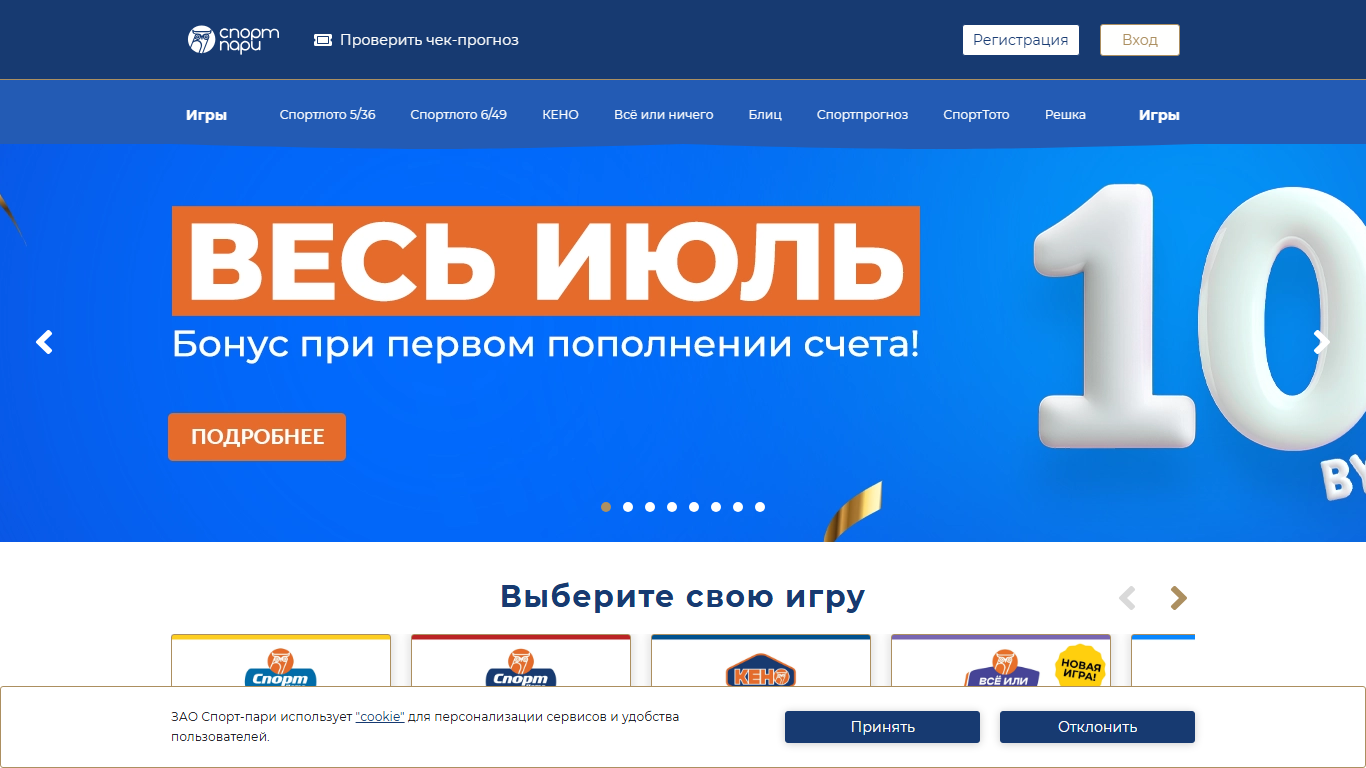Open Спортлото 5/36 menu item

point(328,115)
